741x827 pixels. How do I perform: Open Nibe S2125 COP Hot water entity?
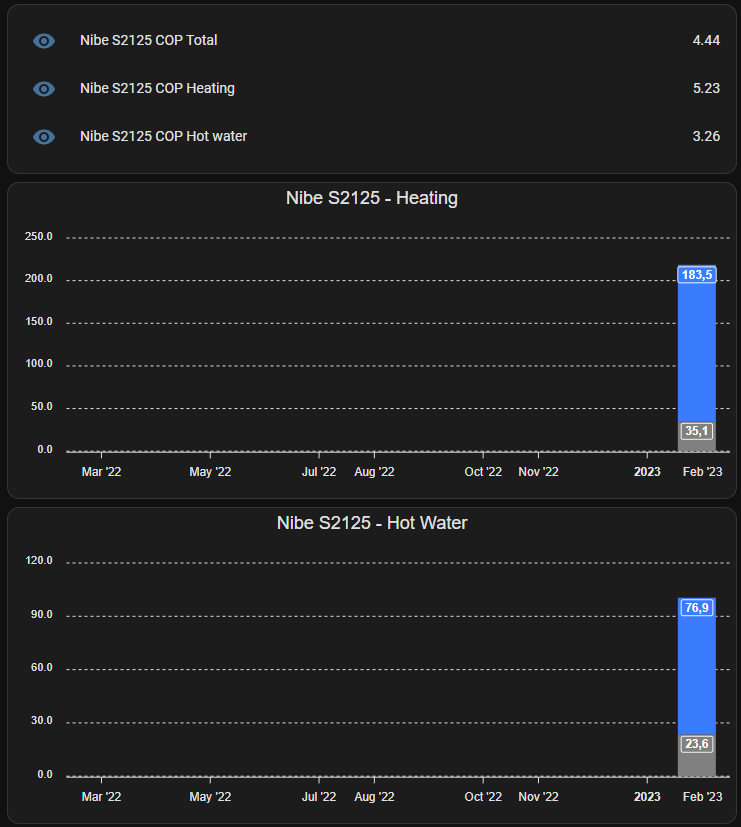tap(163, 136)
